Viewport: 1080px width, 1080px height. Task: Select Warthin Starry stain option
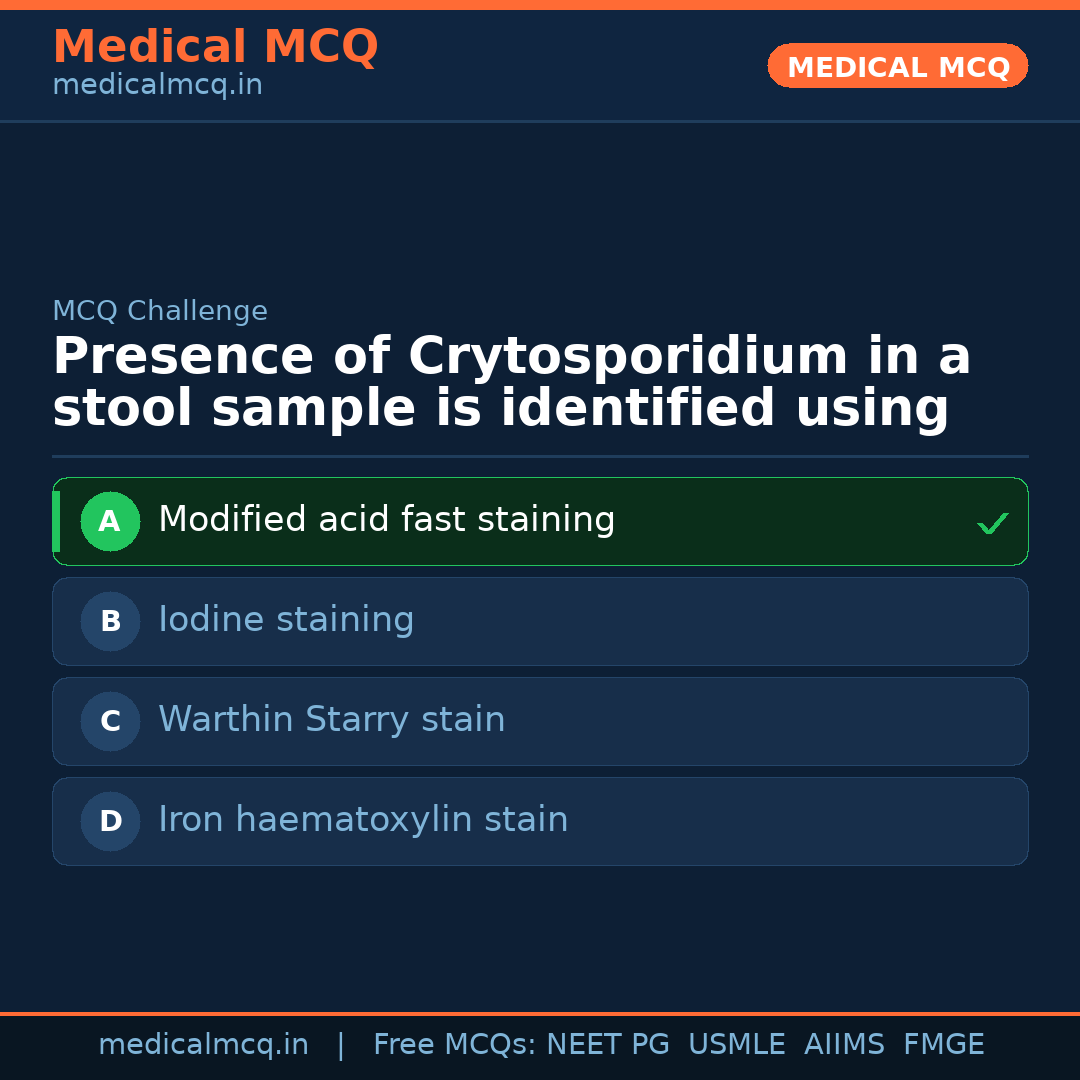(x=331, y=720)
